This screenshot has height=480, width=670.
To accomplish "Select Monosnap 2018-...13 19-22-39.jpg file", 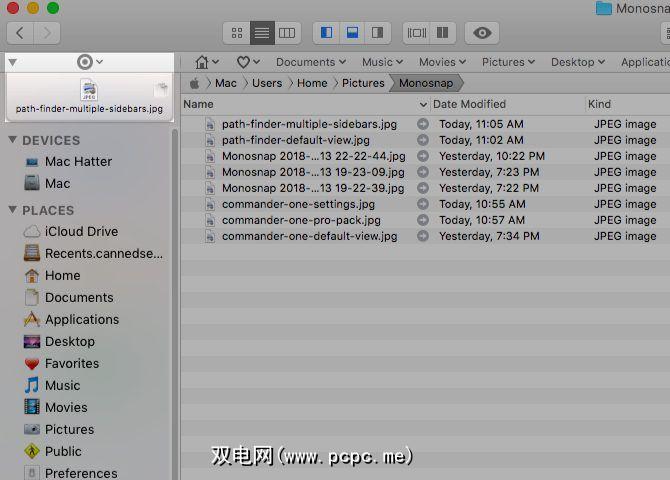I will click(313, 188).
